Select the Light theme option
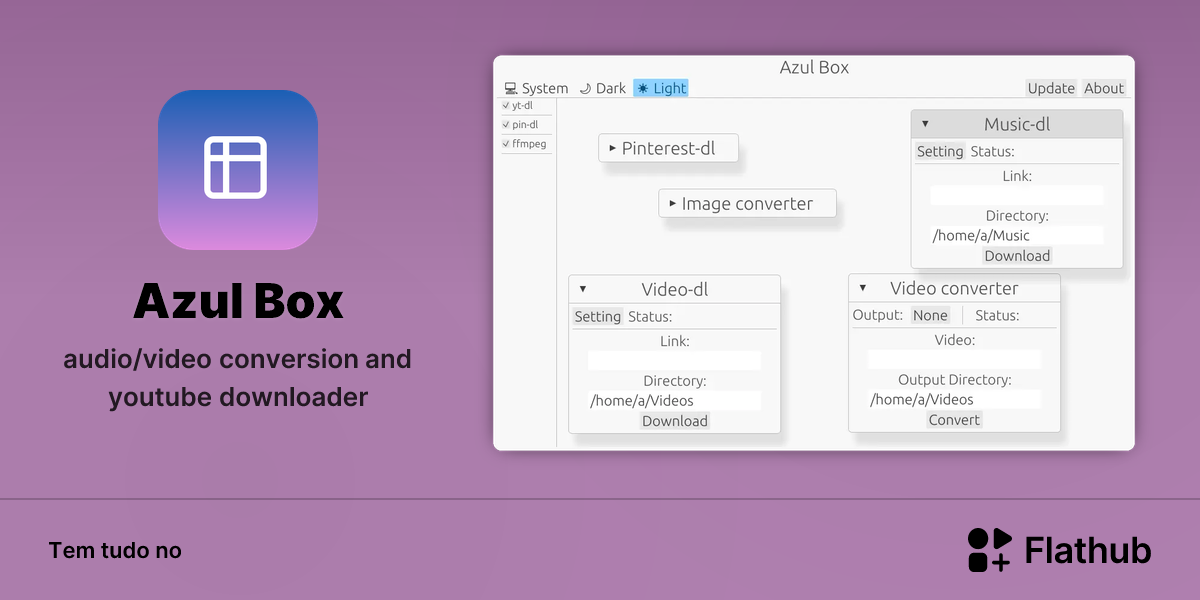The height and width of the screenshot is (600, 1200). pos(661,88)
